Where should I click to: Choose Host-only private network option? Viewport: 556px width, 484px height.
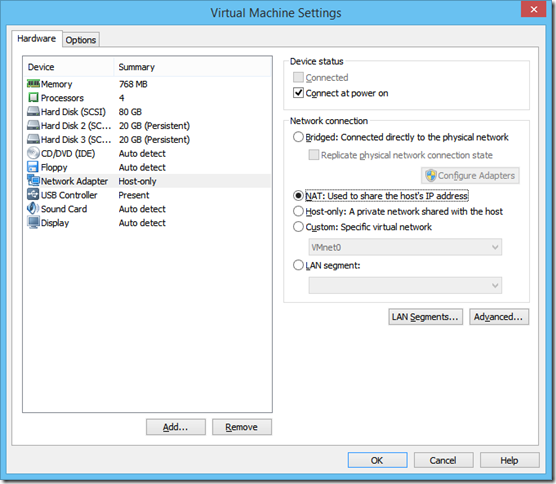pyautogui.click(x=298, y=211)
